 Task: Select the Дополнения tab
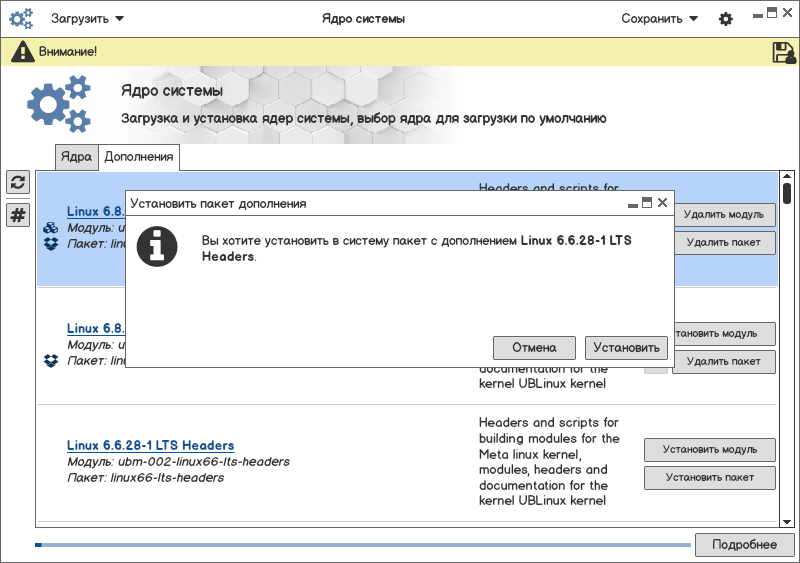point(139,157)
